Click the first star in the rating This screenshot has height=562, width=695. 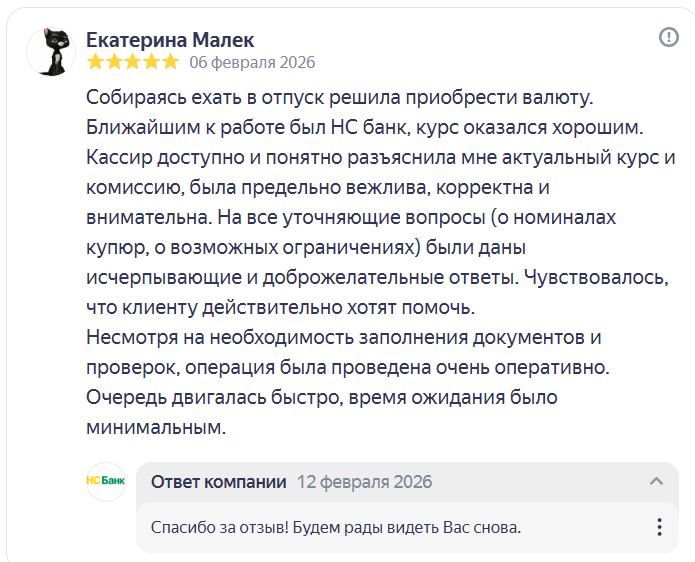(x=96, y=62)
